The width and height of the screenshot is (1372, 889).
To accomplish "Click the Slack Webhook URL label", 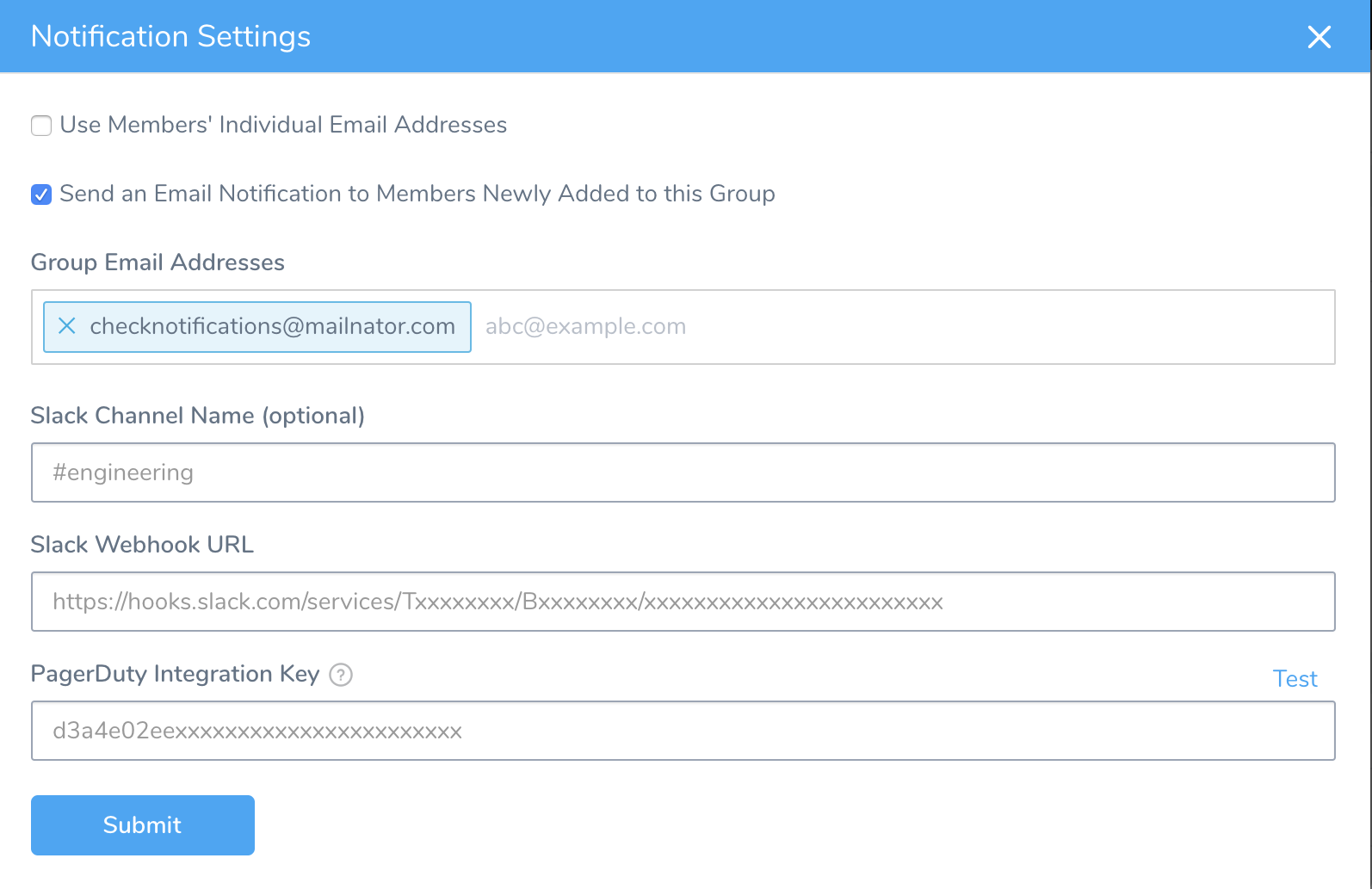I will tap(142, 545).
